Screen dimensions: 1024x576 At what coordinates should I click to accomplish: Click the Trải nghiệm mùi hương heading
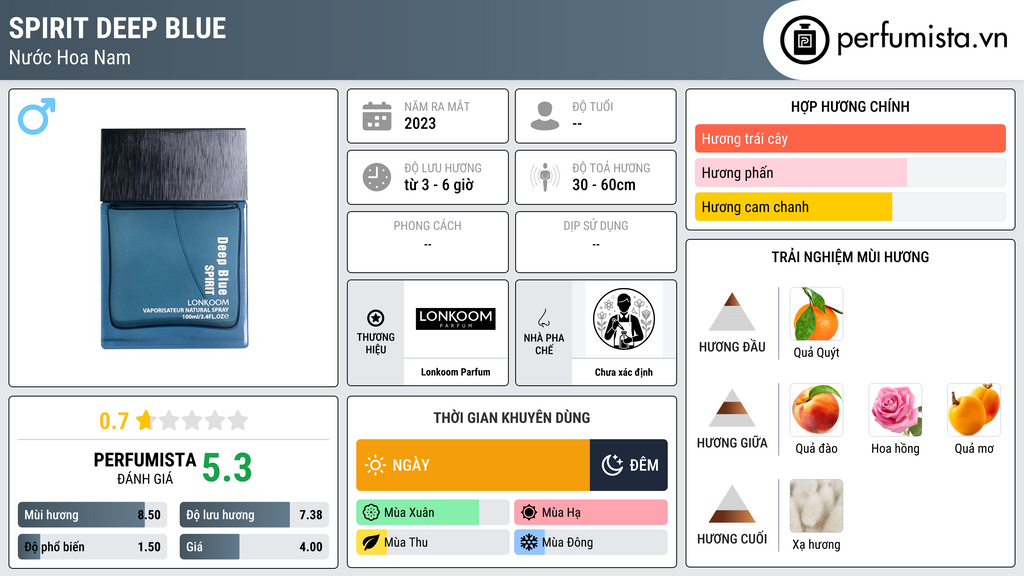[x=850, y=257]
